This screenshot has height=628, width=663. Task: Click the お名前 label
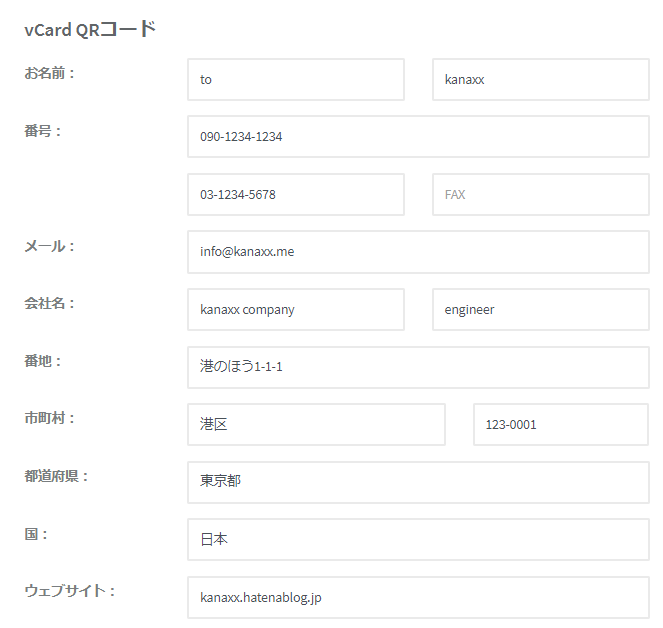[49, 73]
